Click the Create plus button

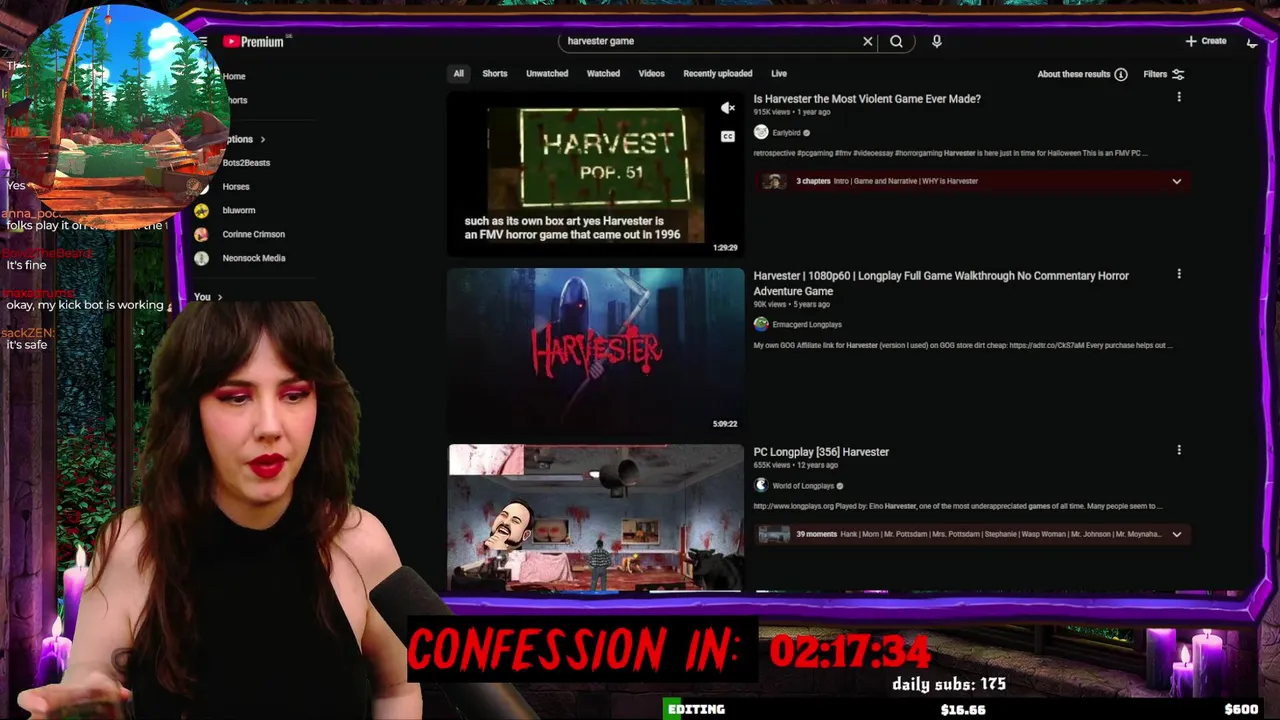(1206, 41)
